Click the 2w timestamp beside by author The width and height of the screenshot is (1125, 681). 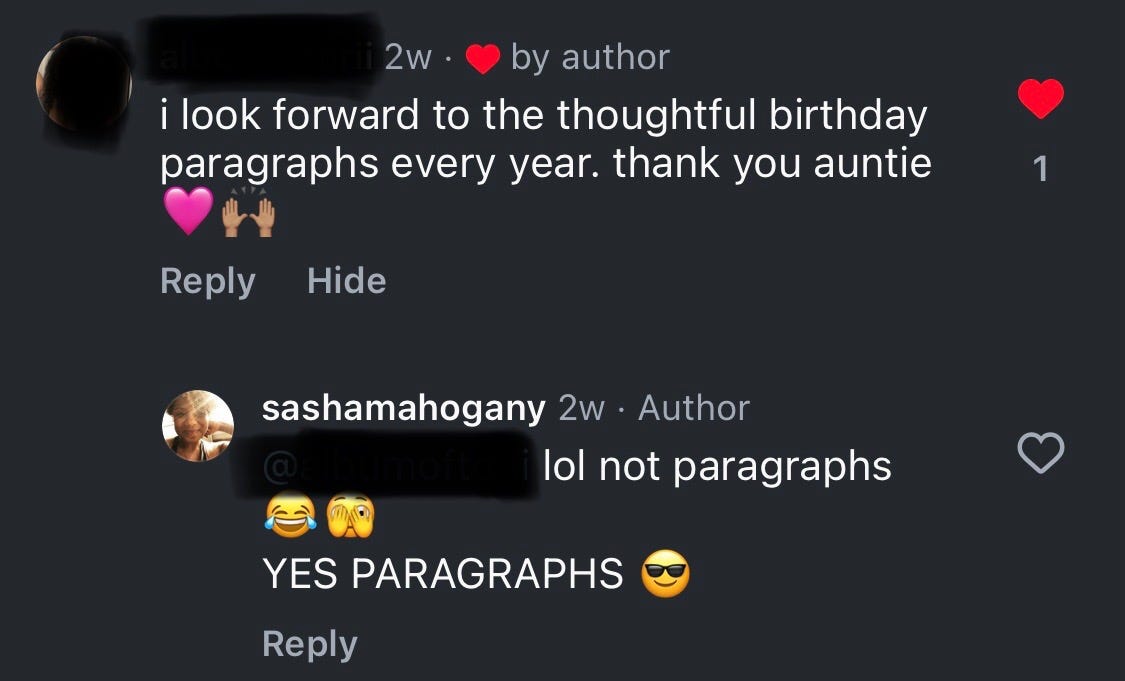click(x=408, y=58)
